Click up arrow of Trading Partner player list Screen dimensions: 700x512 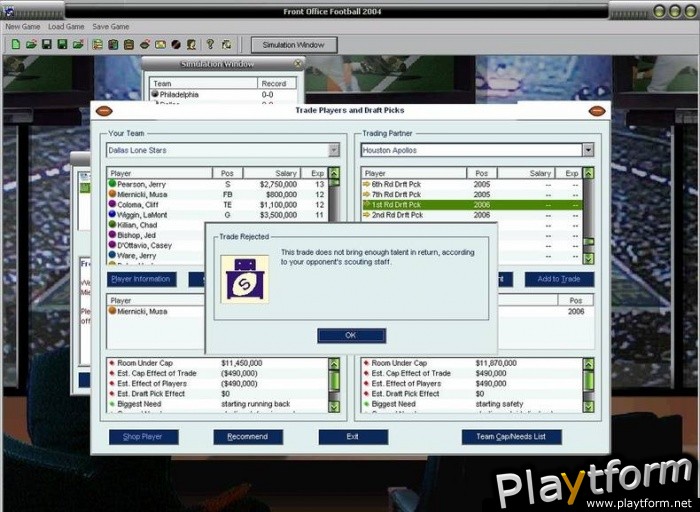588,173
